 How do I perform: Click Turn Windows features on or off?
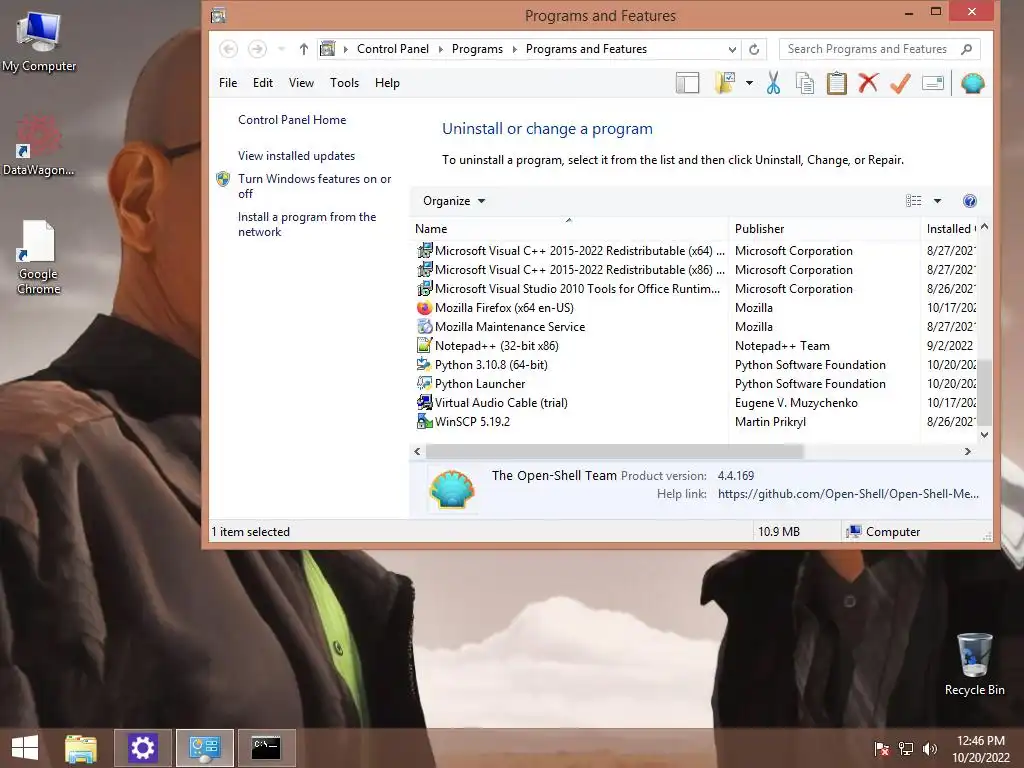314,186
